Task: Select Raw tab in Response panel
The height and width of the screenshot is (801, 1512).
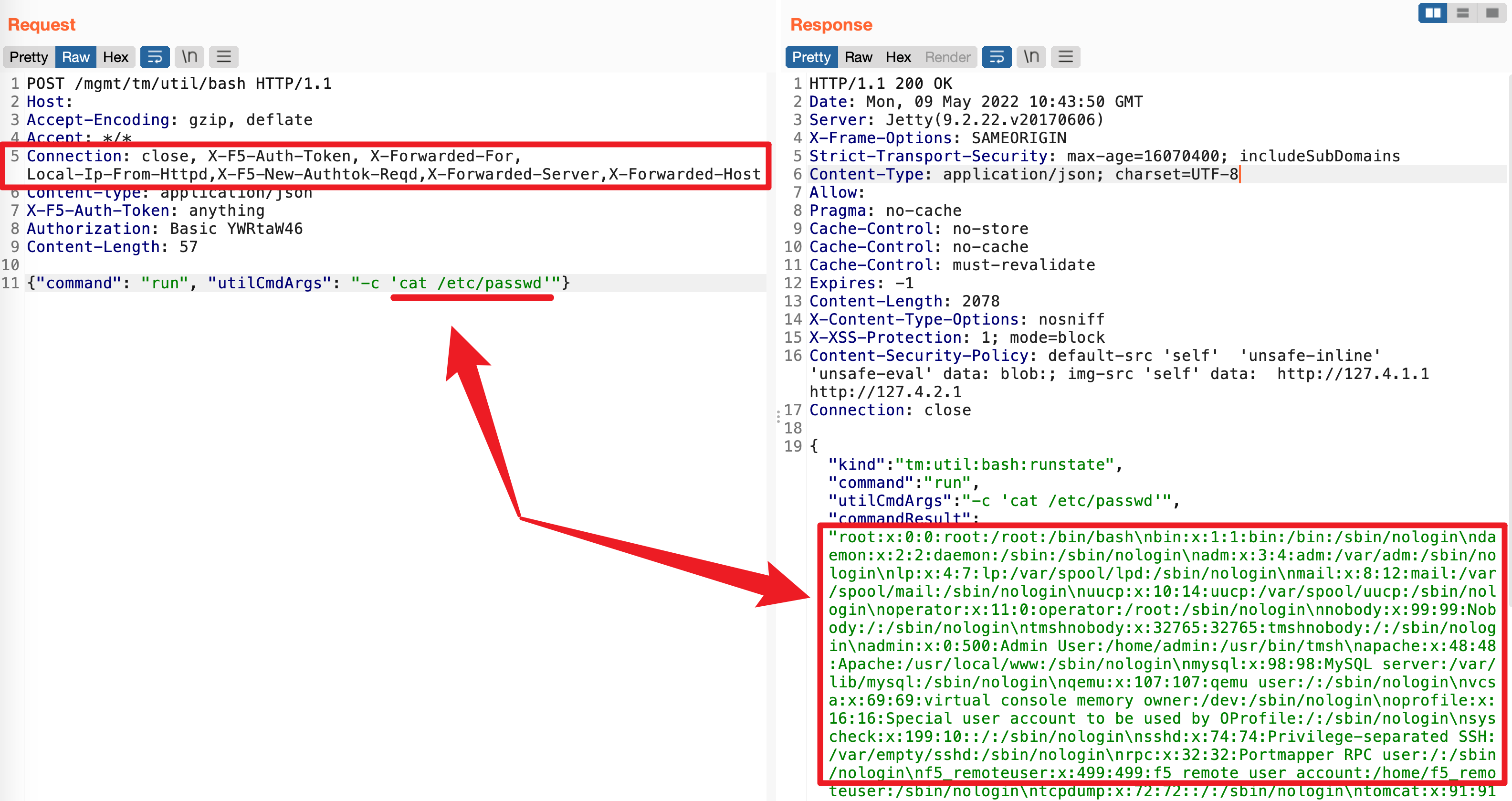Action: [858, 57]
